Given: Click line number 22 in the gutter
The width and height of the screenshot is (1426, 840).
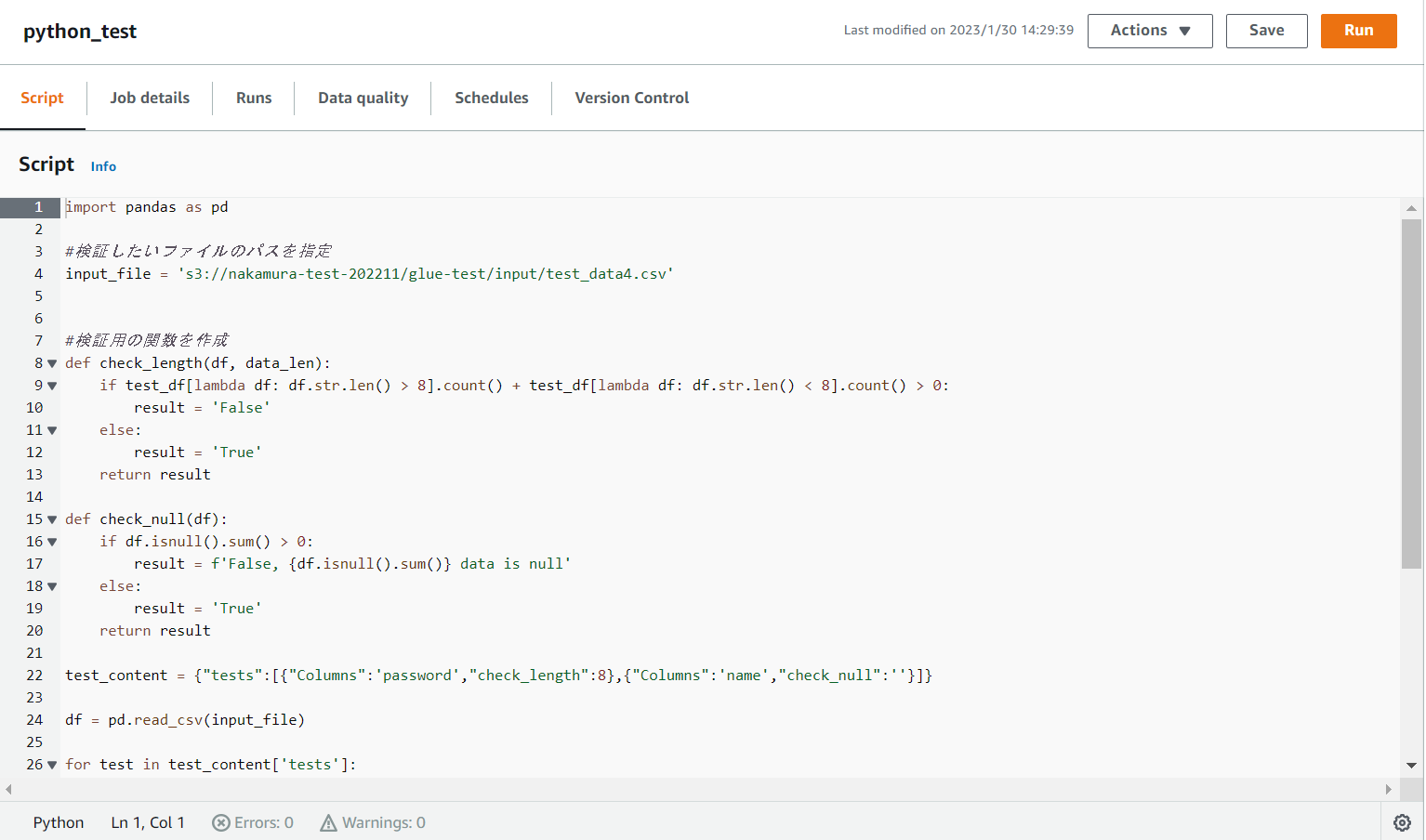Looking at the screenshot, I should point(34,676).
